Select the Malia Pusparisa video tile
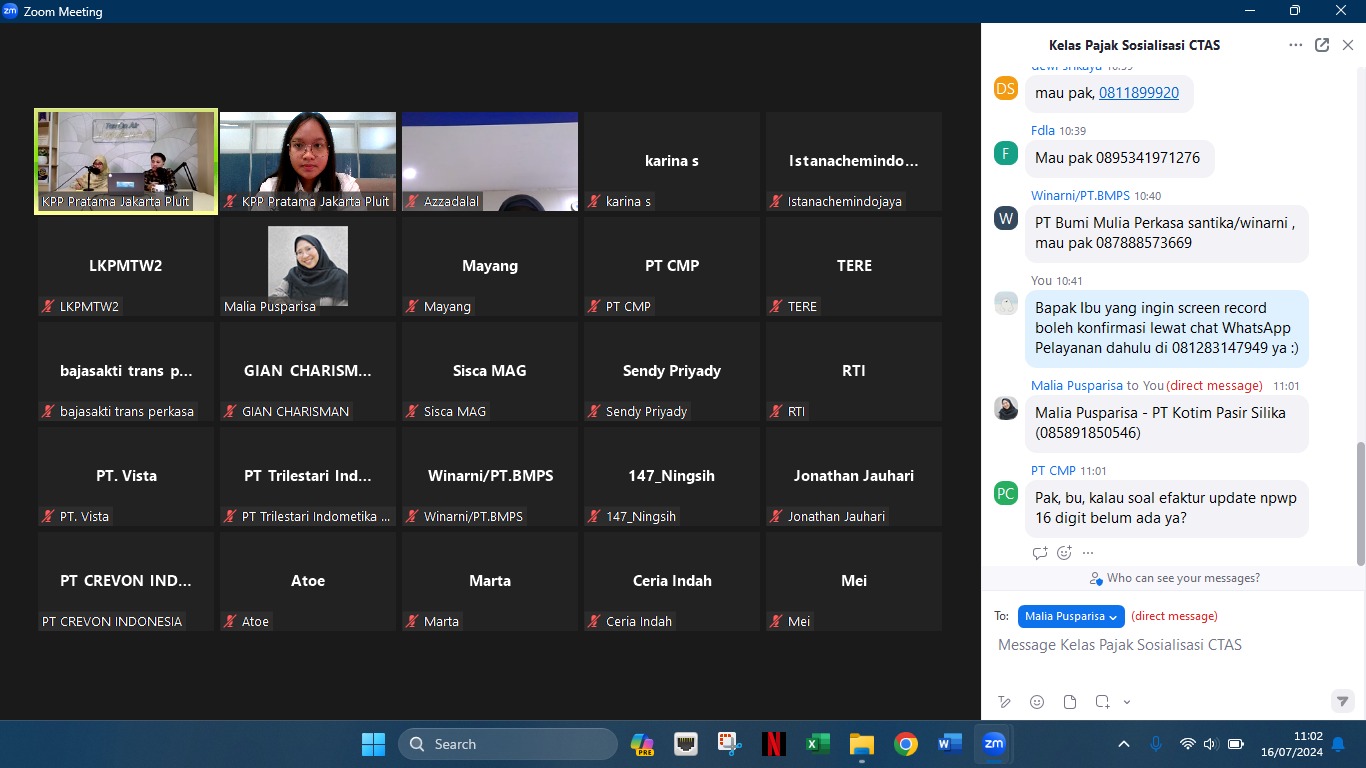 click(x=308, y=267)
